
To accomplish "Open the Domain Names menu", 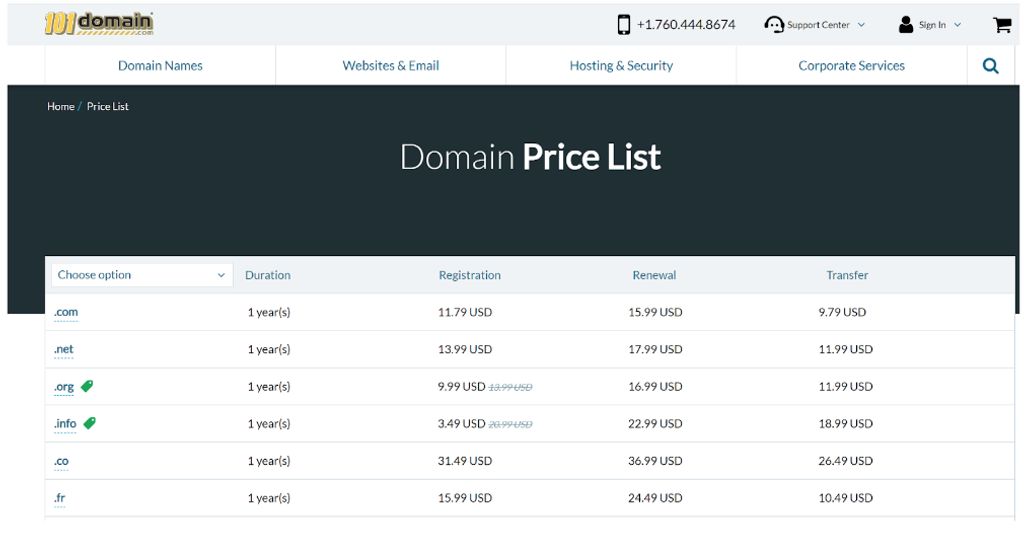I will click(160, 65).
